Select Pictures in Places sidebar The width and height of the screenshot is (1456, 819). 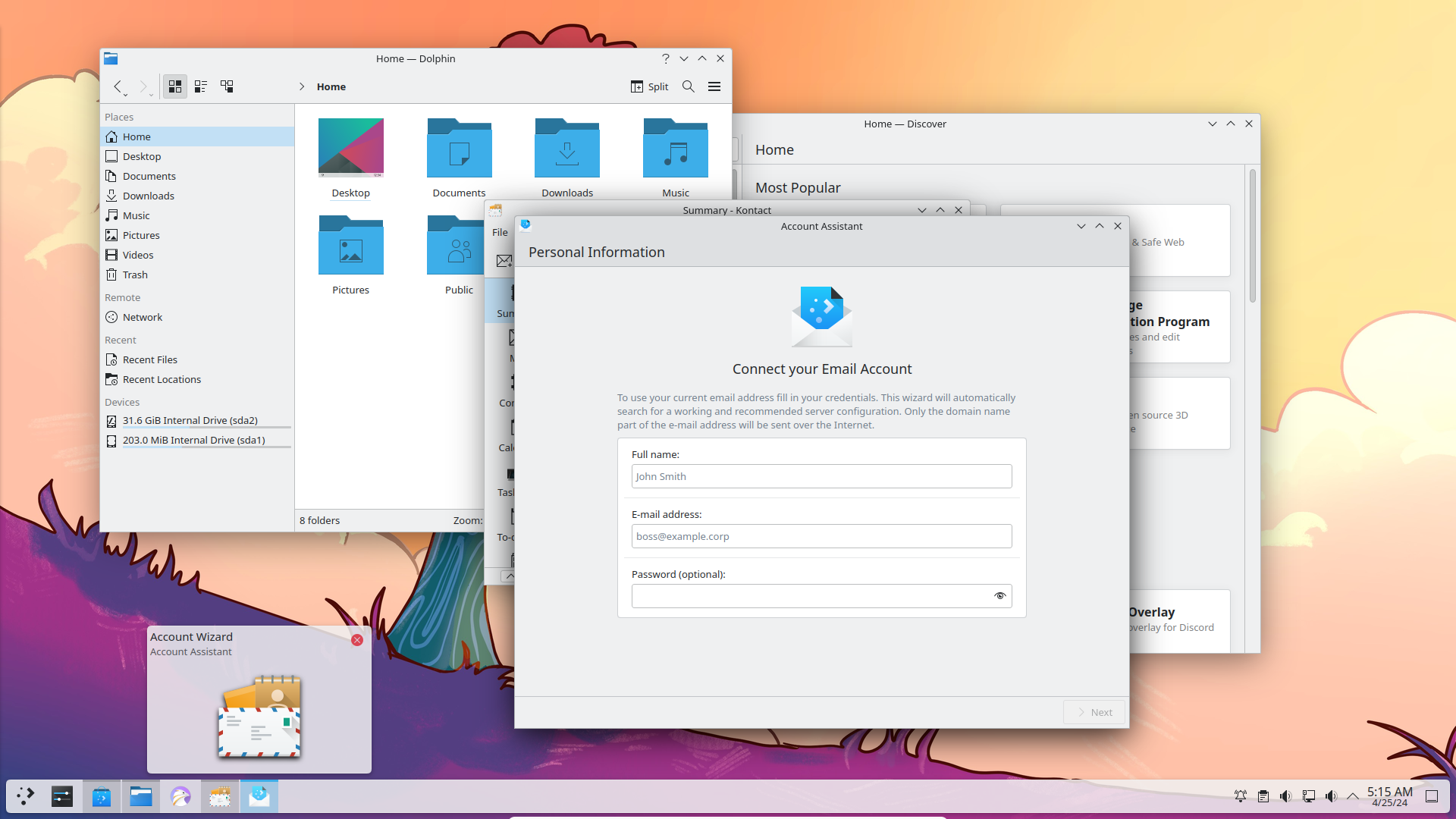click(x=197, y=235)
